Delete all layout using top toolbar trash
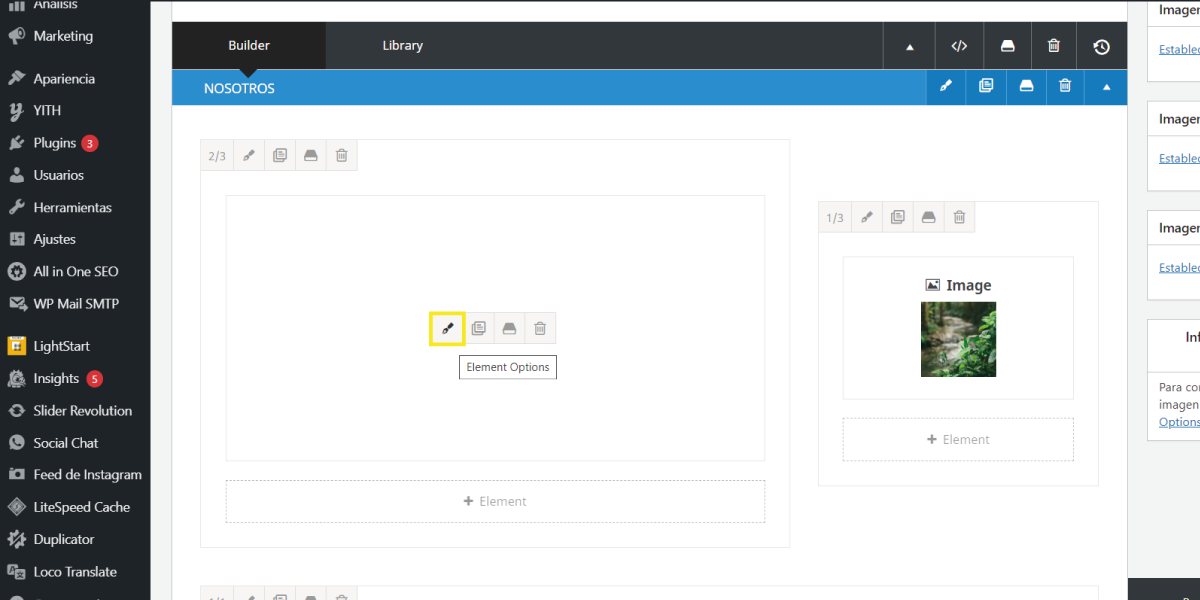1200x600 pixels. pos(1053,46)
